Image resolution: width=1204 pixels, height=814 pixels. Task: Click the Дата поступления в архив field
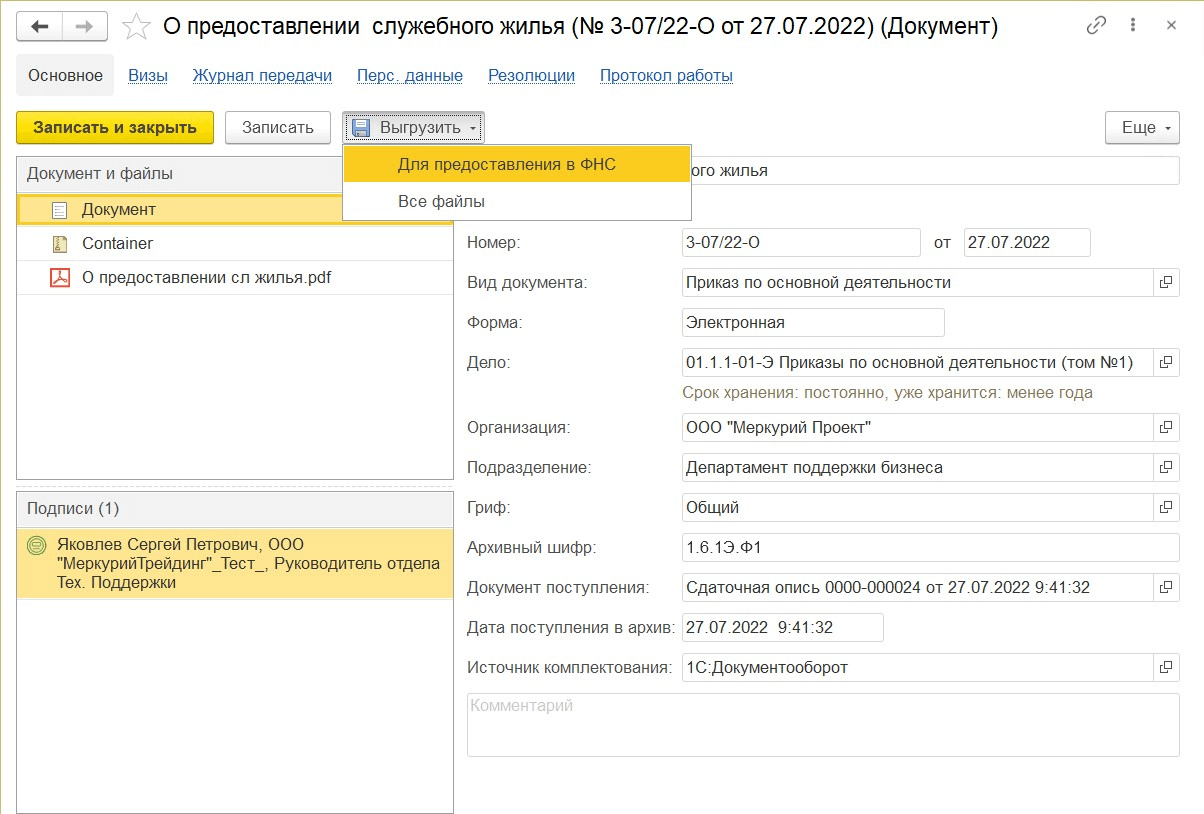point(783,628)
